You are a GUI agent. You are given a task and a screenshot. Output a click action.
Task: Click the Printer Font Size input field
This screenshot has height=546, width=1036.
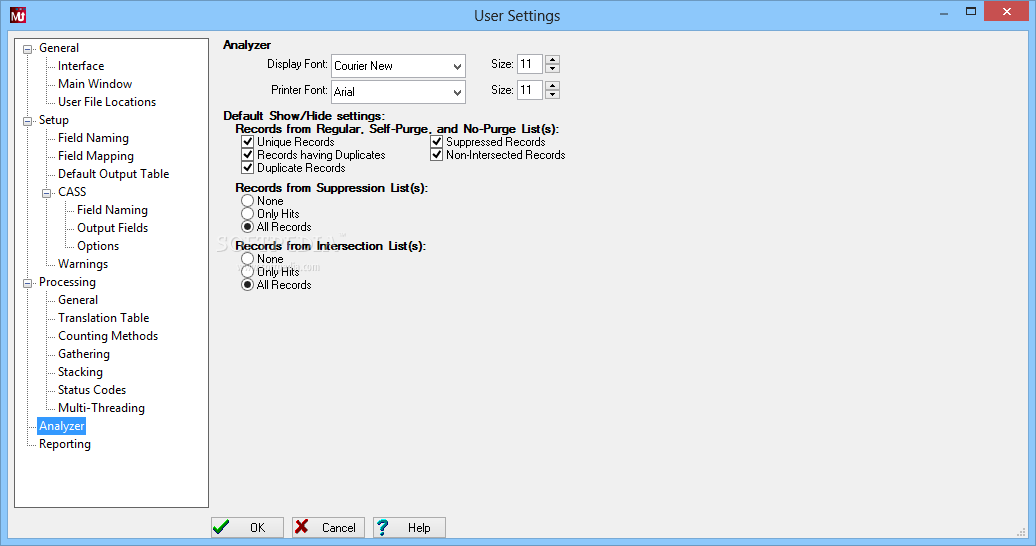click(x=530, y=90)
